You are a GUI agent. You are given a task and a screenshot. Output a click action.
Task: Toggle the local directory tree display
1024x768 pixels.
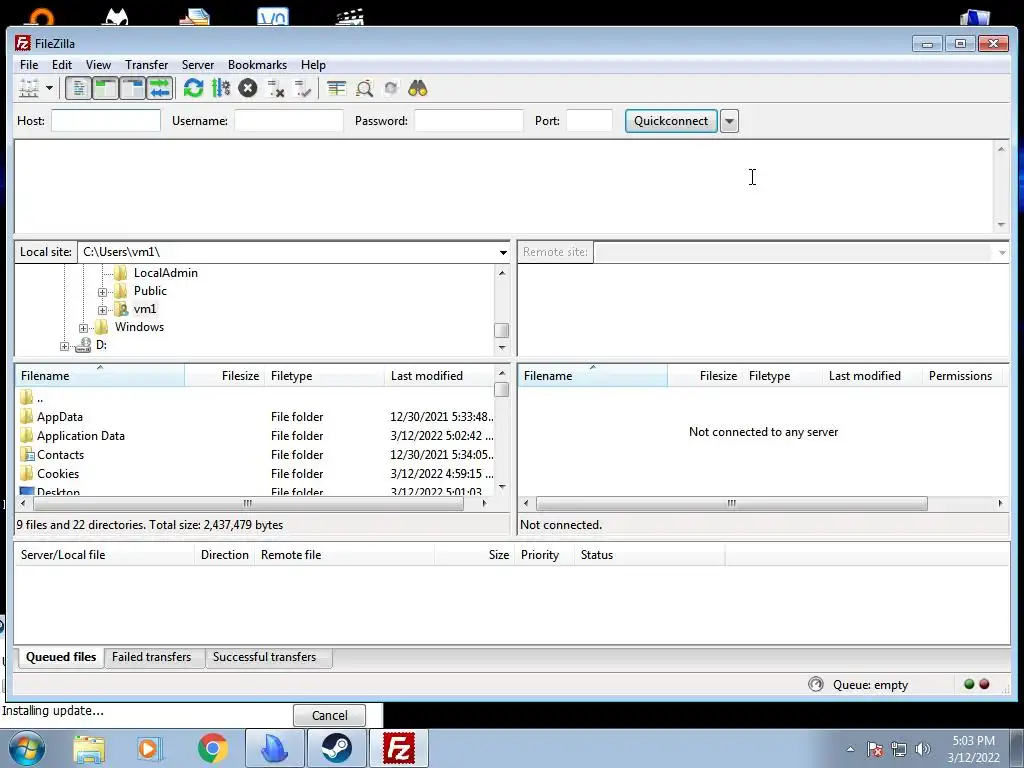pyautogui.click(x=105, y=88)
